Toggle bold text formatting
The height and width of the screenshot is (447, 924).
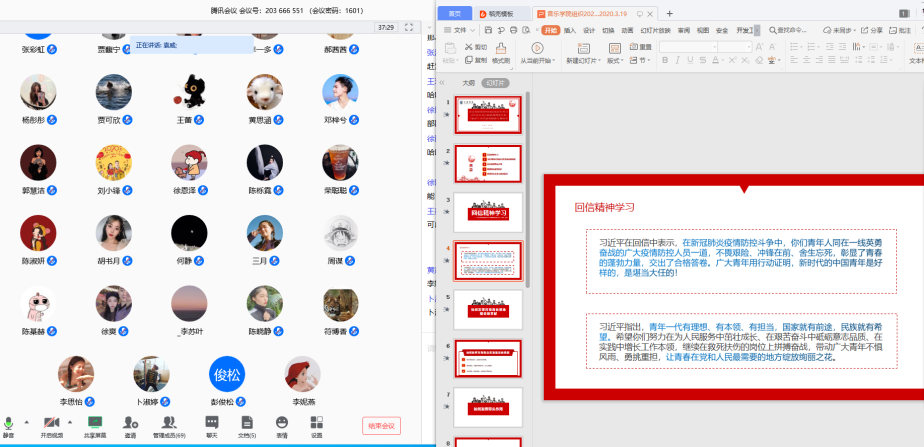(x=665, y=61)
